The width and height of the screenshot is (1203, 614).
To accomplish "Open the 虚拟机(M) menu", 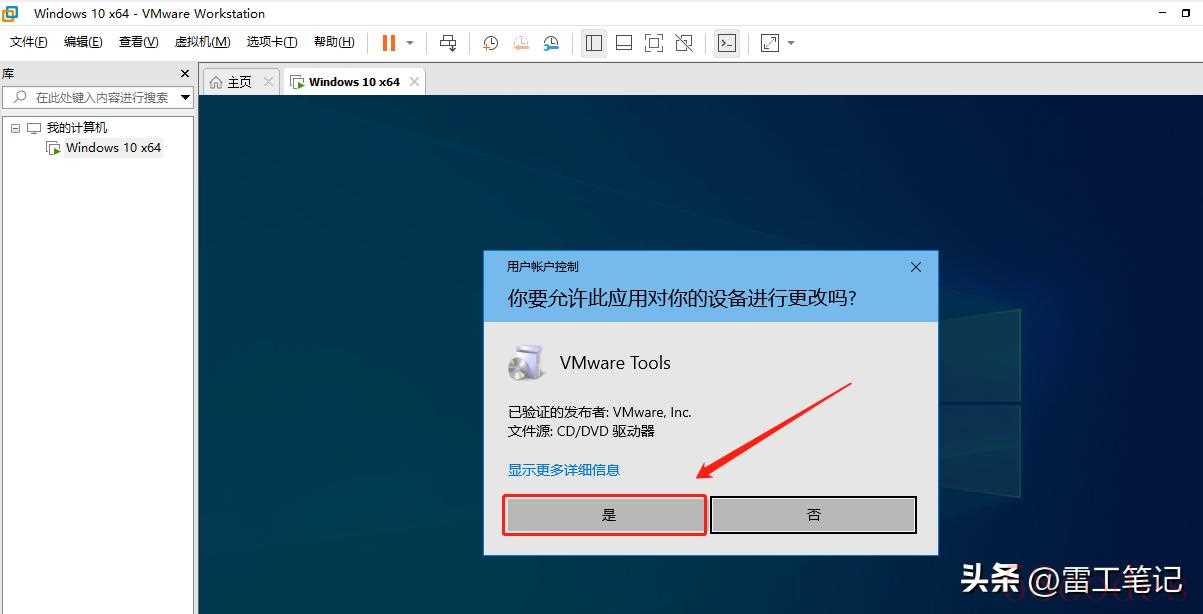I will 202,42.
